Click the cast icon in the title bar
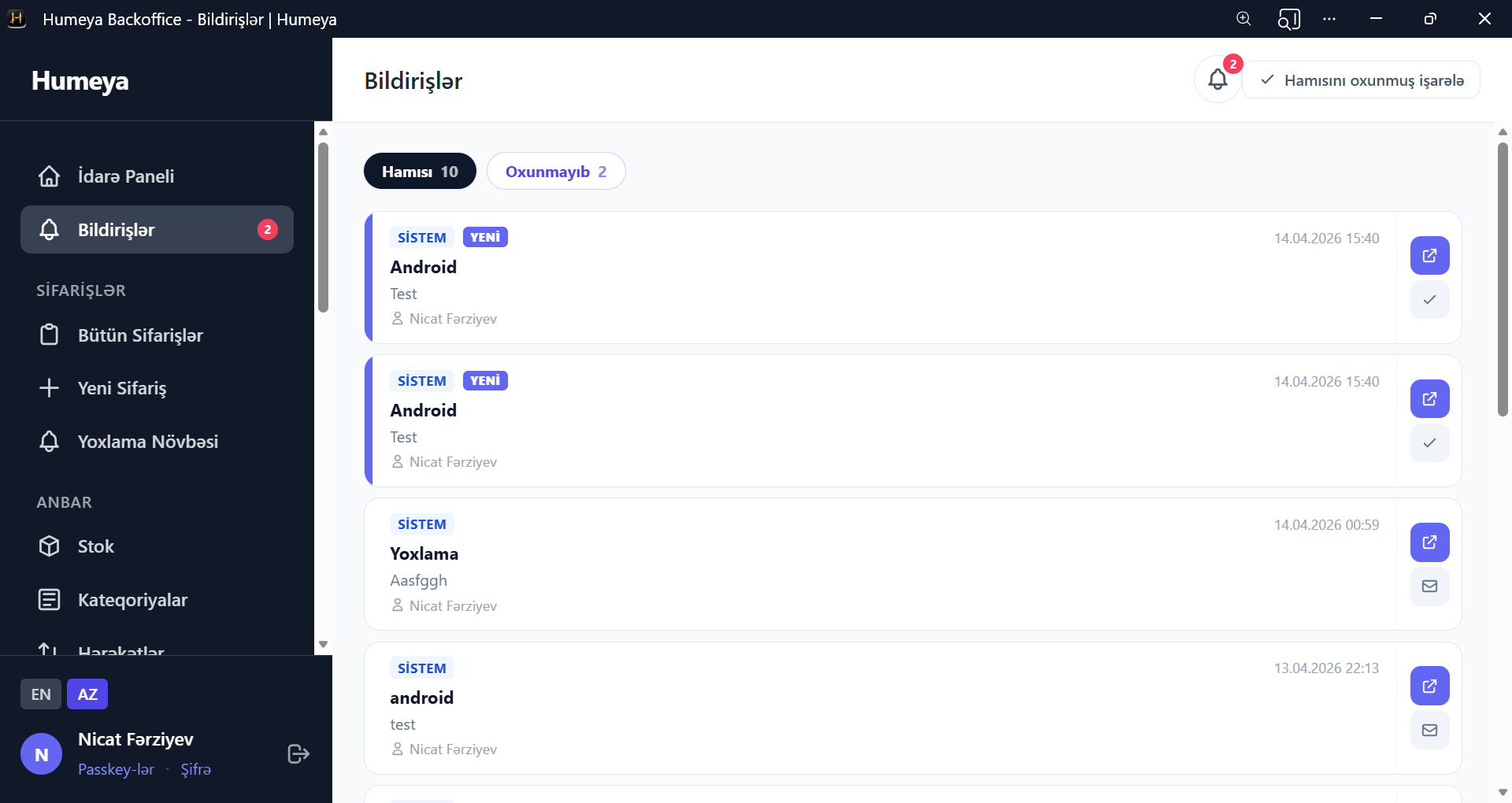The image size is (1512, 803). [1288, 19]
